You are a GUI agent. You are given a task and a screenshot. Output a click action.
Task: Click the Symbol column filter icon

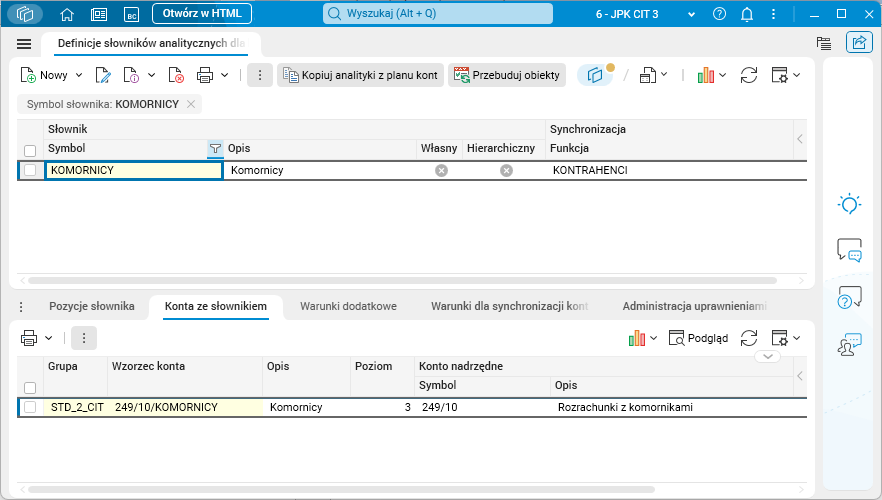(x=215, y=148)
